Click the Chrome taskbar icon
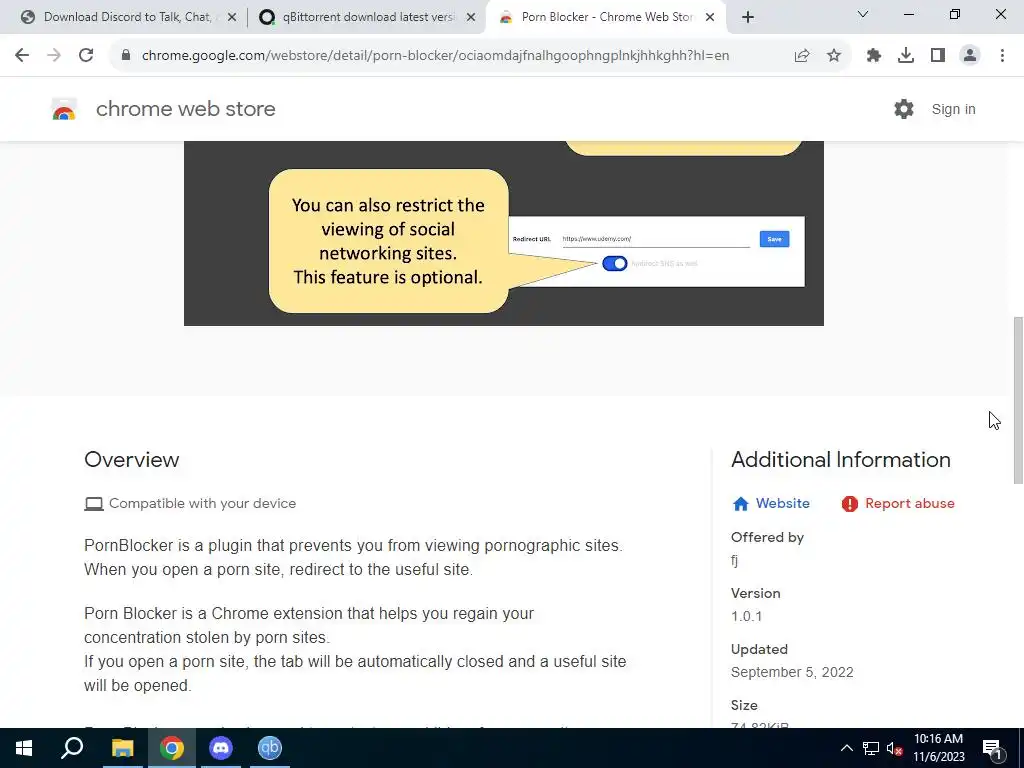Viewport: 1024px width, 768px height. coord(172,748)
